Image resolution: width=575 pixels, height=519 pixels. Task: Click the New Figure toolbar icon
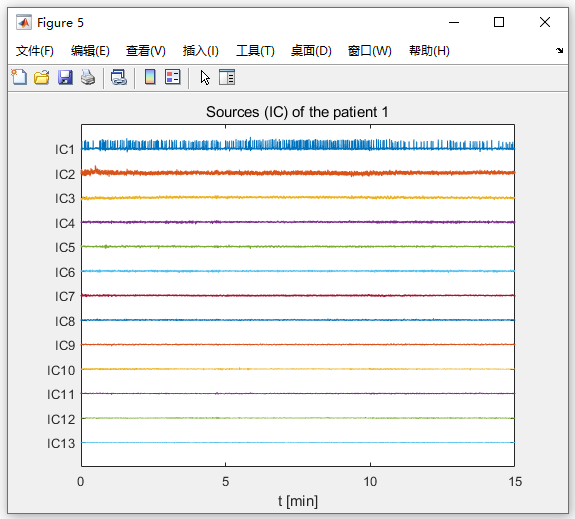[19, 77]
